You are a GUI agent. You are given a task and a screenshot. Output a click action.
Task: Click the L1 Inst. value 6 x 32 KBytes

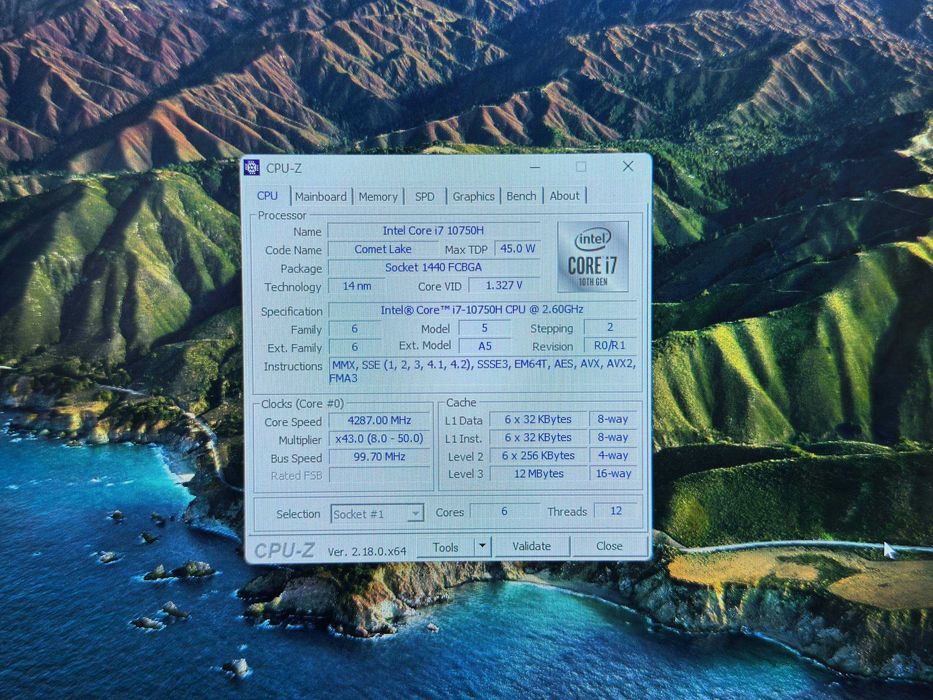click(538, 437)
